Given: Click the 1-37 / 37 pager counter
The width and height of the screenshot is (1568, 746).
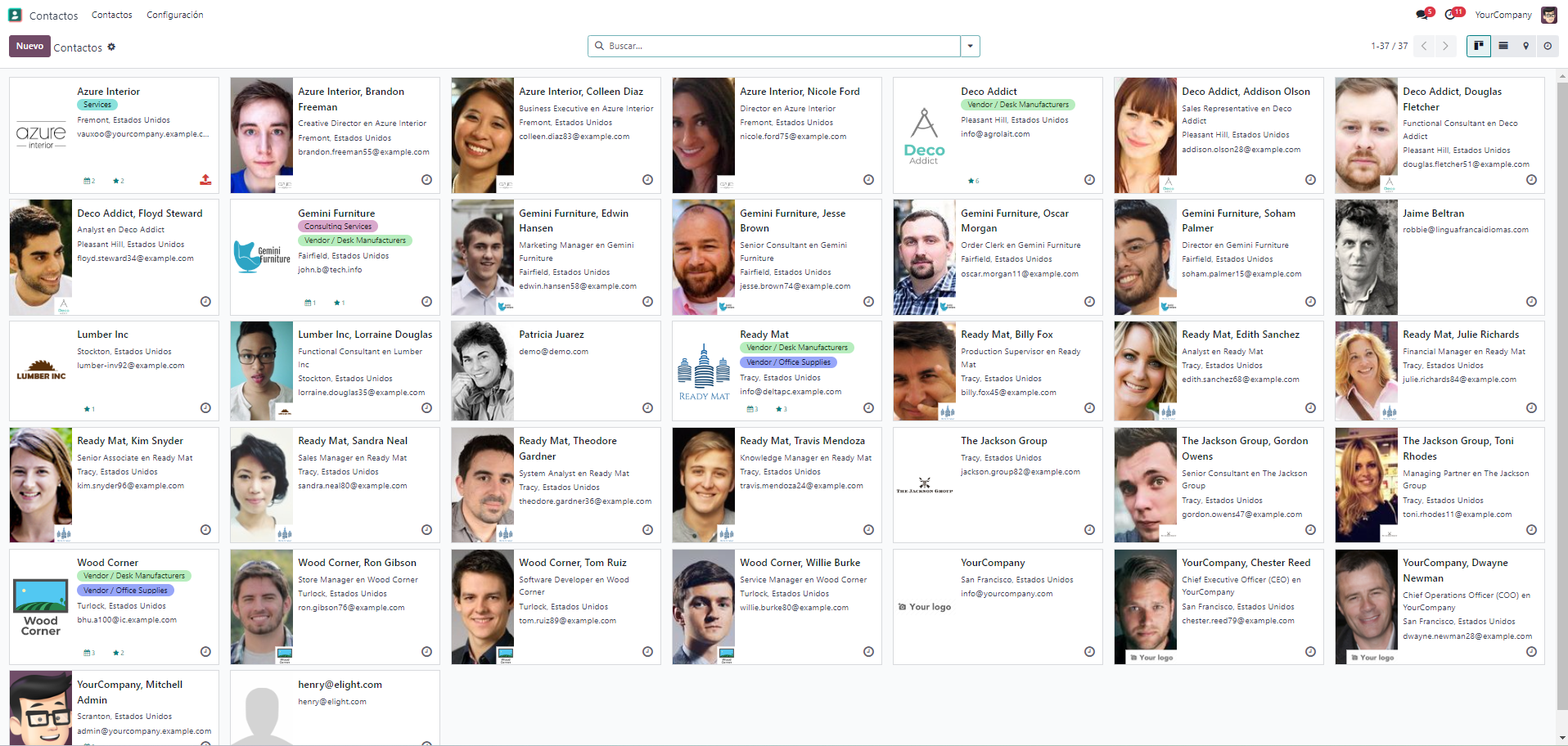Looking at the screenshot, I should 1389,46.
